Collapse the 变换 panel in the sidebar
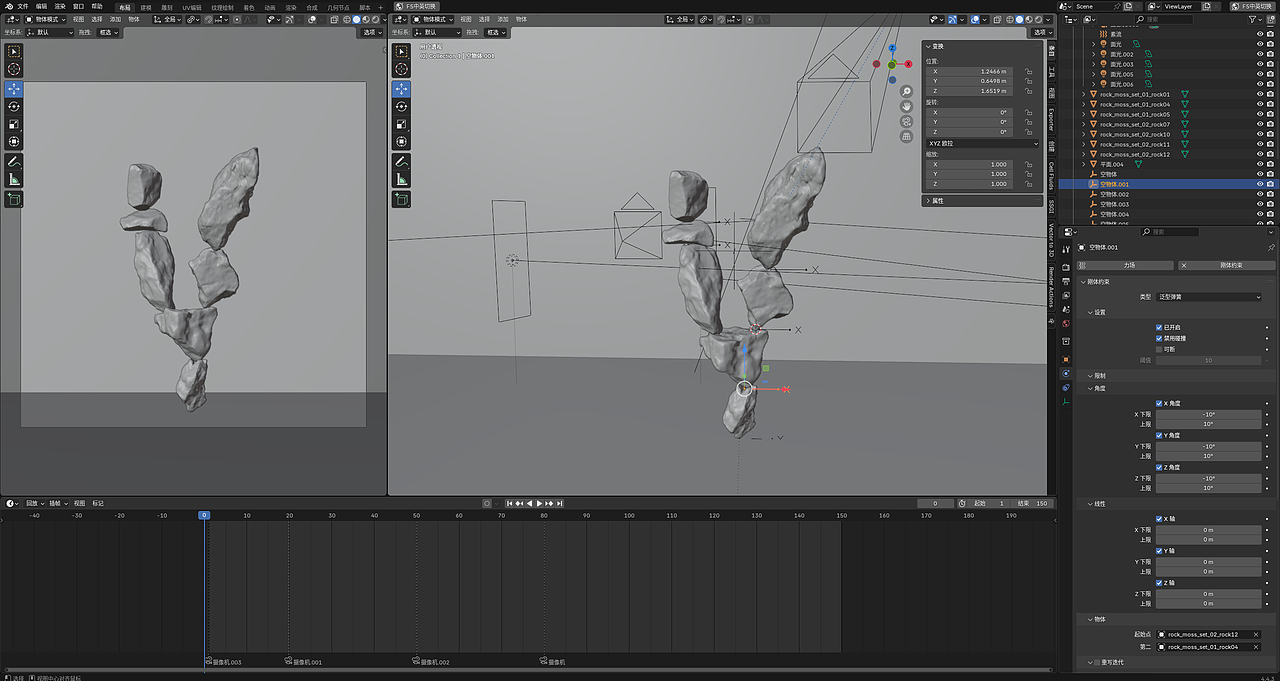Screen dimensions: 1280x681 coord(927,46)
